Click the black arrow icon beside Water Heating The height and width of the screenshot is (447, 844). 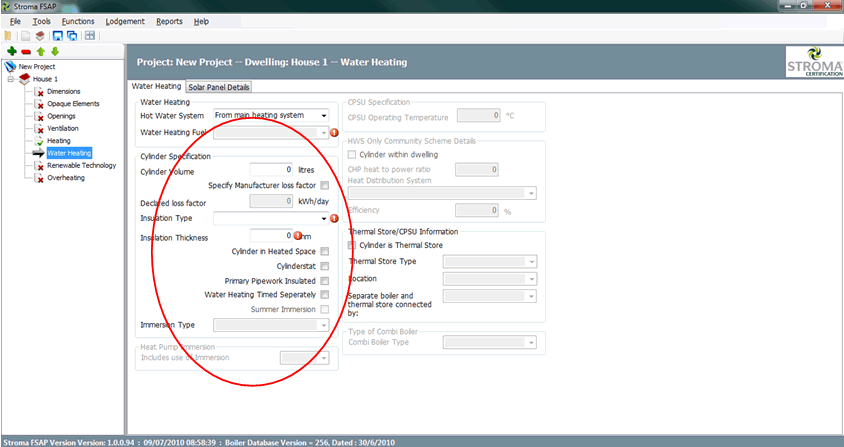[39, 153]
